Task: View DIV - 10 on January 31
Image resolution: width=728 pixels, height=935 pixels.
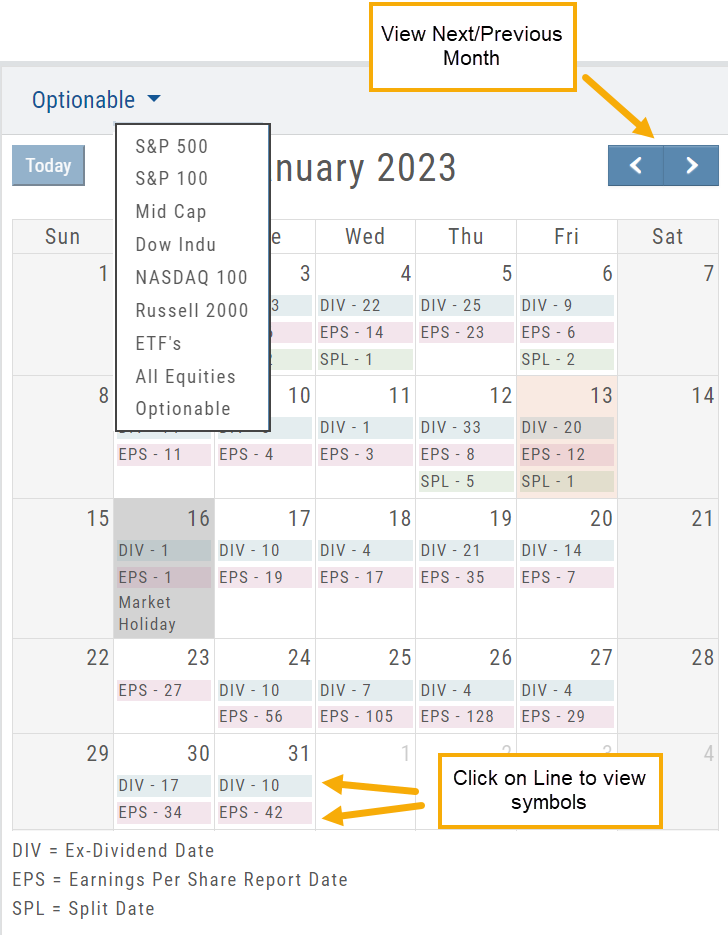Action: tap(264, 785)
